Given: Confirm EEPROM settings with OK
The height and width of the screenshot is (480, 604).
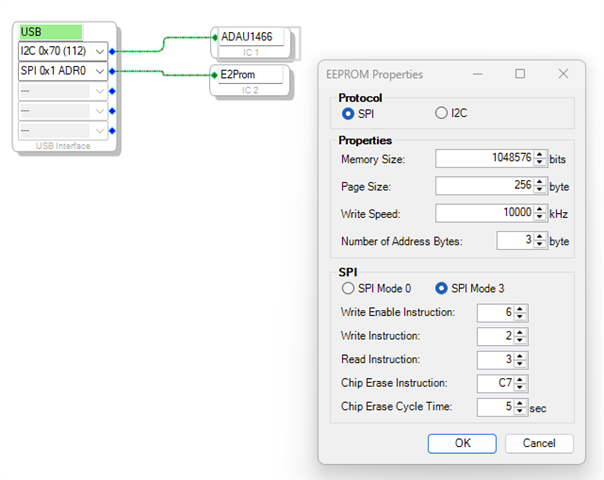Looking at the screenshot, I should tap(462, 443).
